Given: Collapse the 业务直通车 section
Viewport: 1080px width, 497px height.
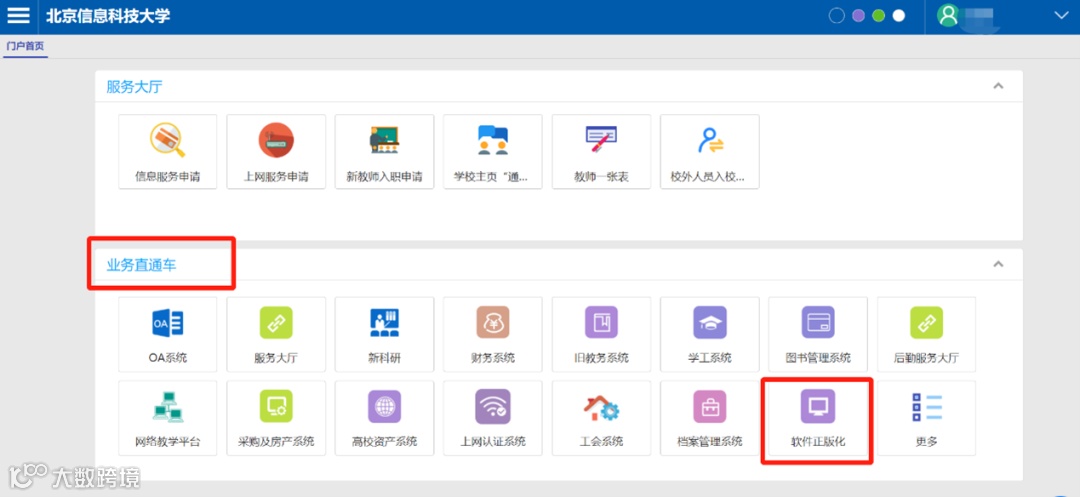Looking at the screenshot, I should click(998, 264).
